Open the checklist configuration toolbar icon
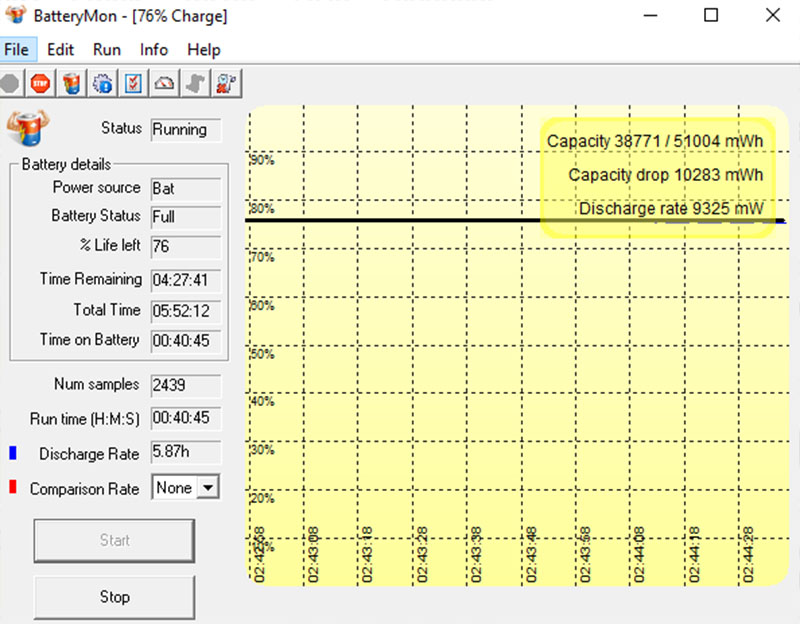Screen dimensions: 800x624 (x=133, y=83)
